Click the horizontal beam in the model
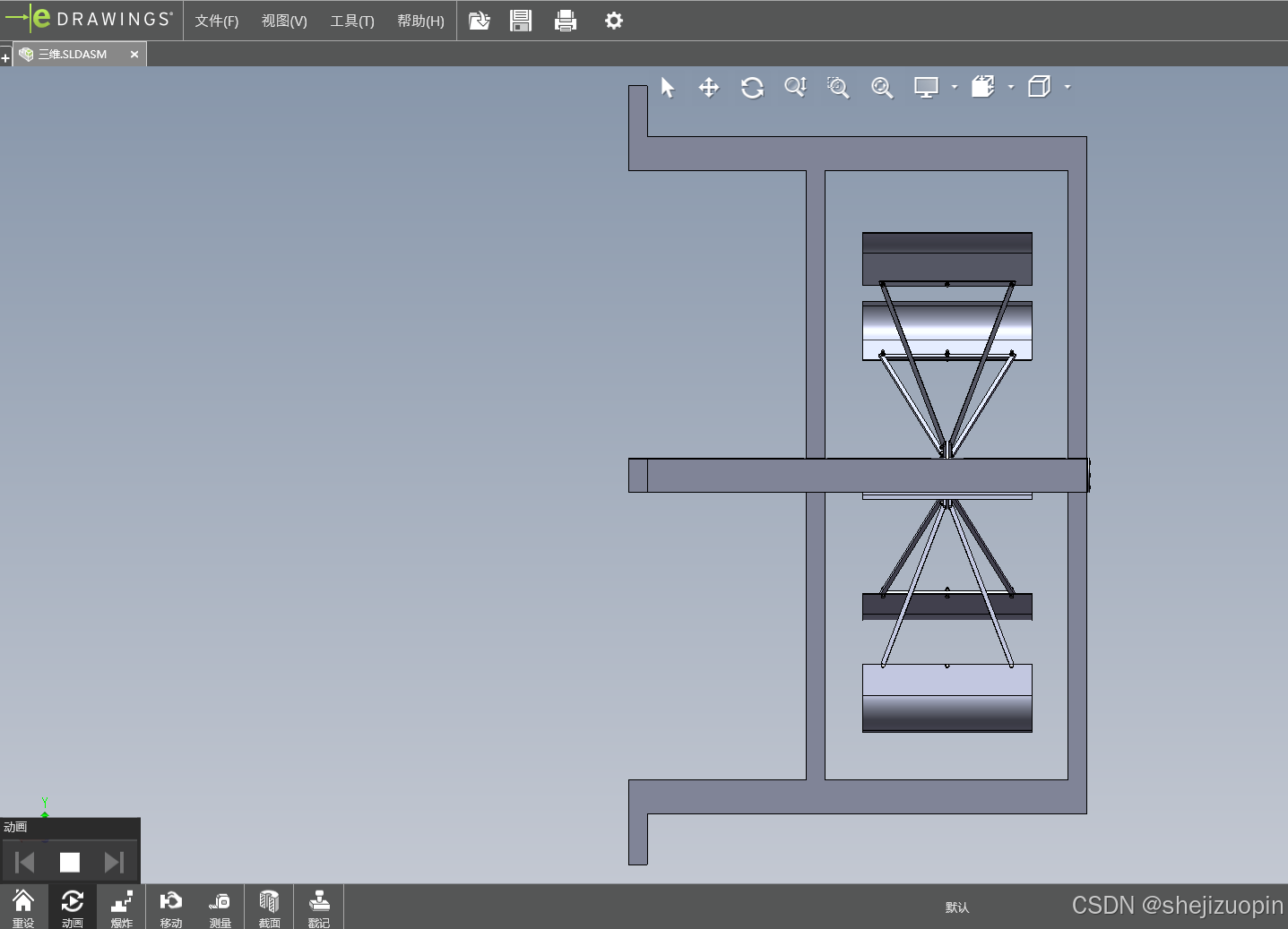 [x=859, y=476]
